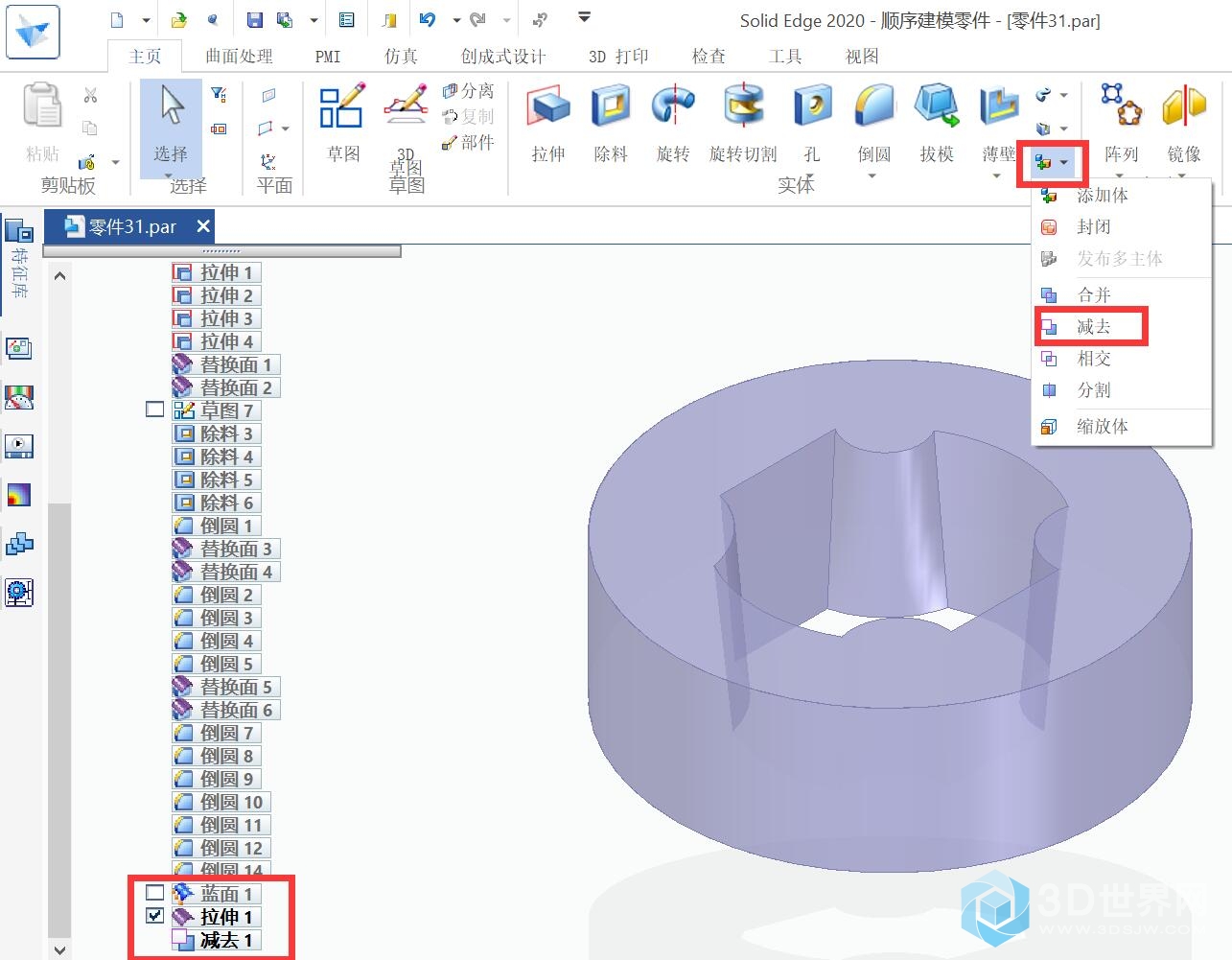Switch to the 创成式设计 ribbon tab
This screenshot has width=1232, height=960.
pyautogui.click(x=502, y=57)
